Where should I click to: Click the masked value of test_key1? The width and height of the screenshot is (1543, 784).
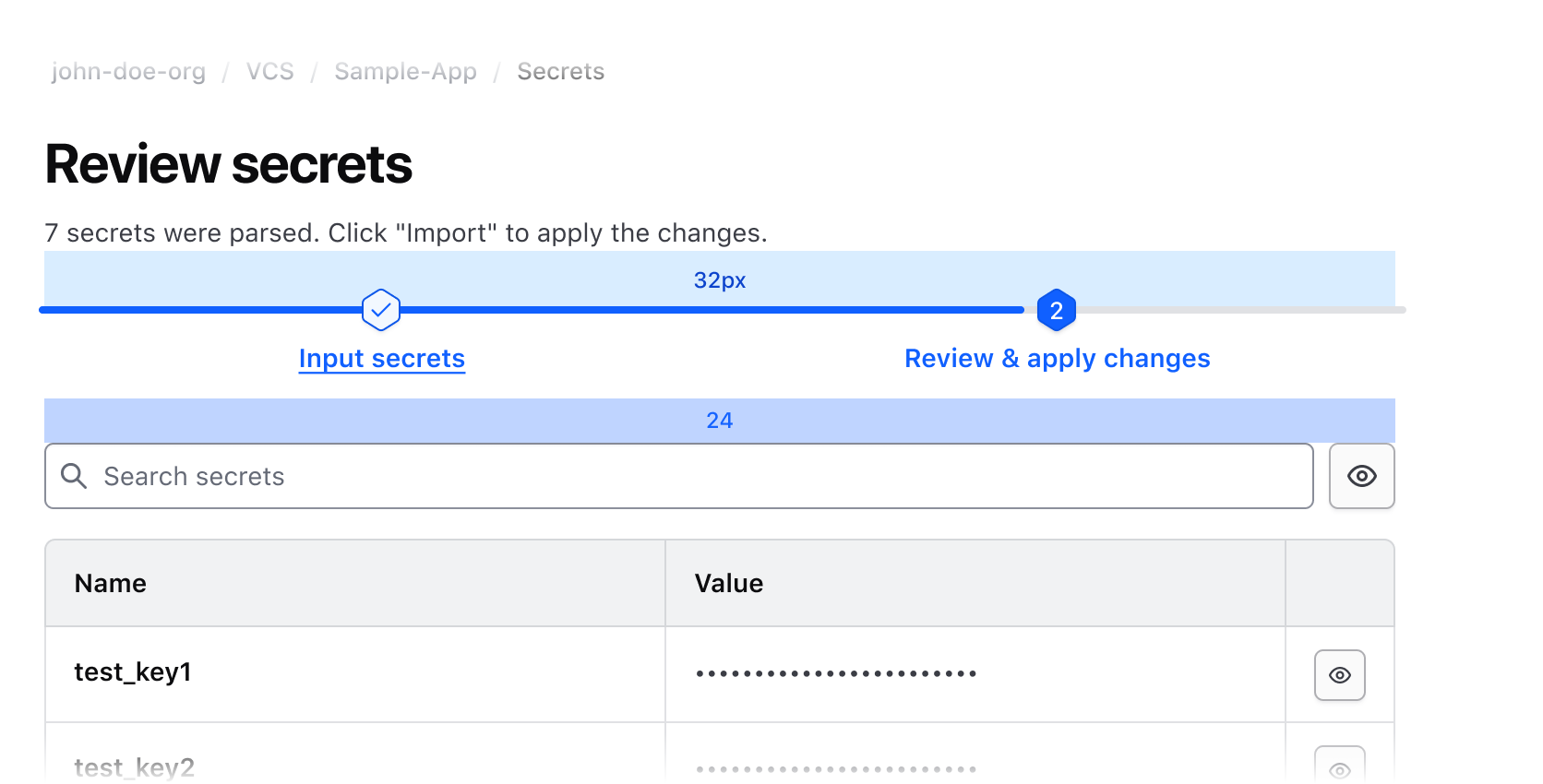click(x=836, y=673)
